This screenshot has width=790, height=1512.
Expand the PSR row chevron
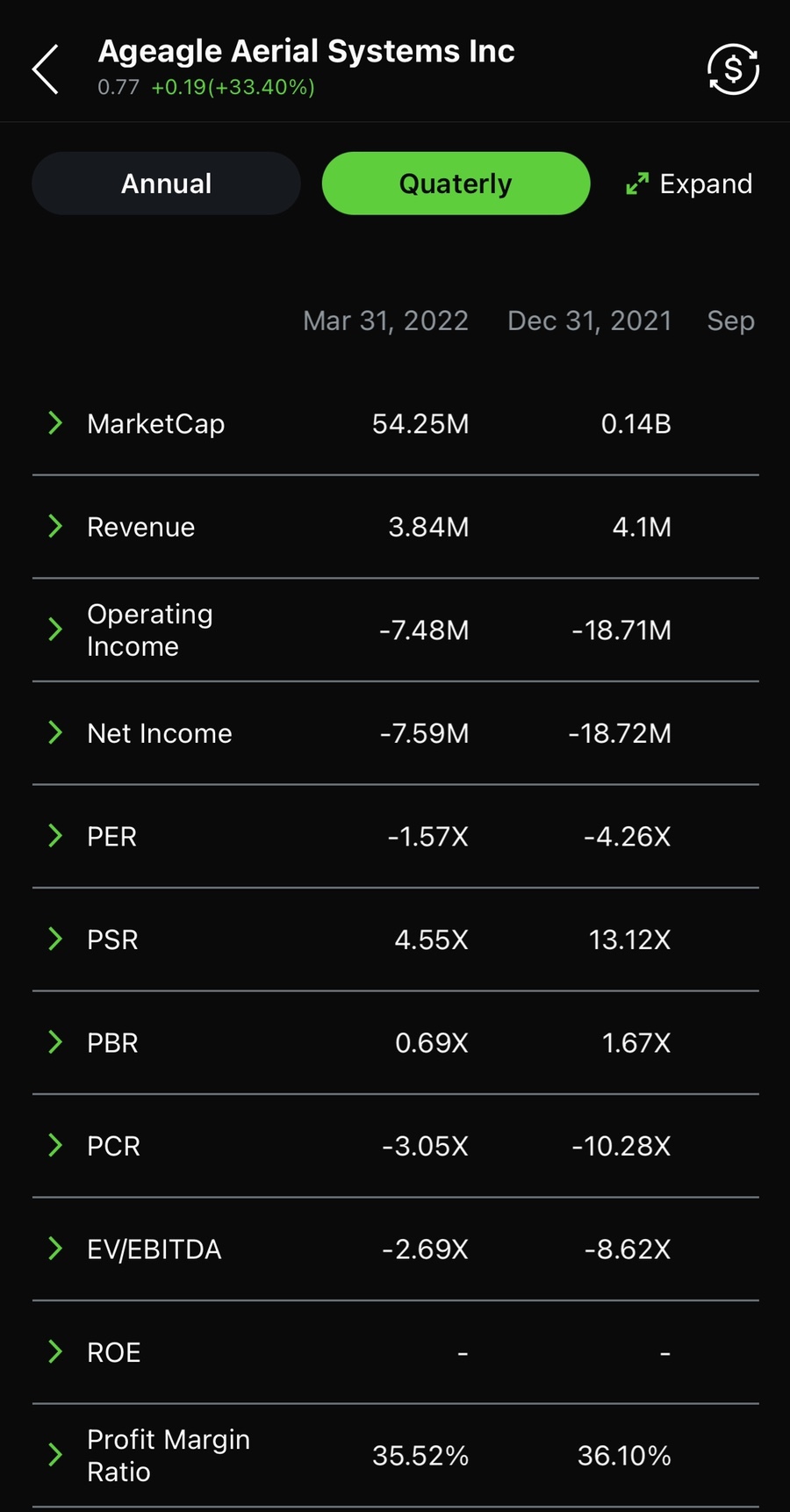[x=54, y=940]
